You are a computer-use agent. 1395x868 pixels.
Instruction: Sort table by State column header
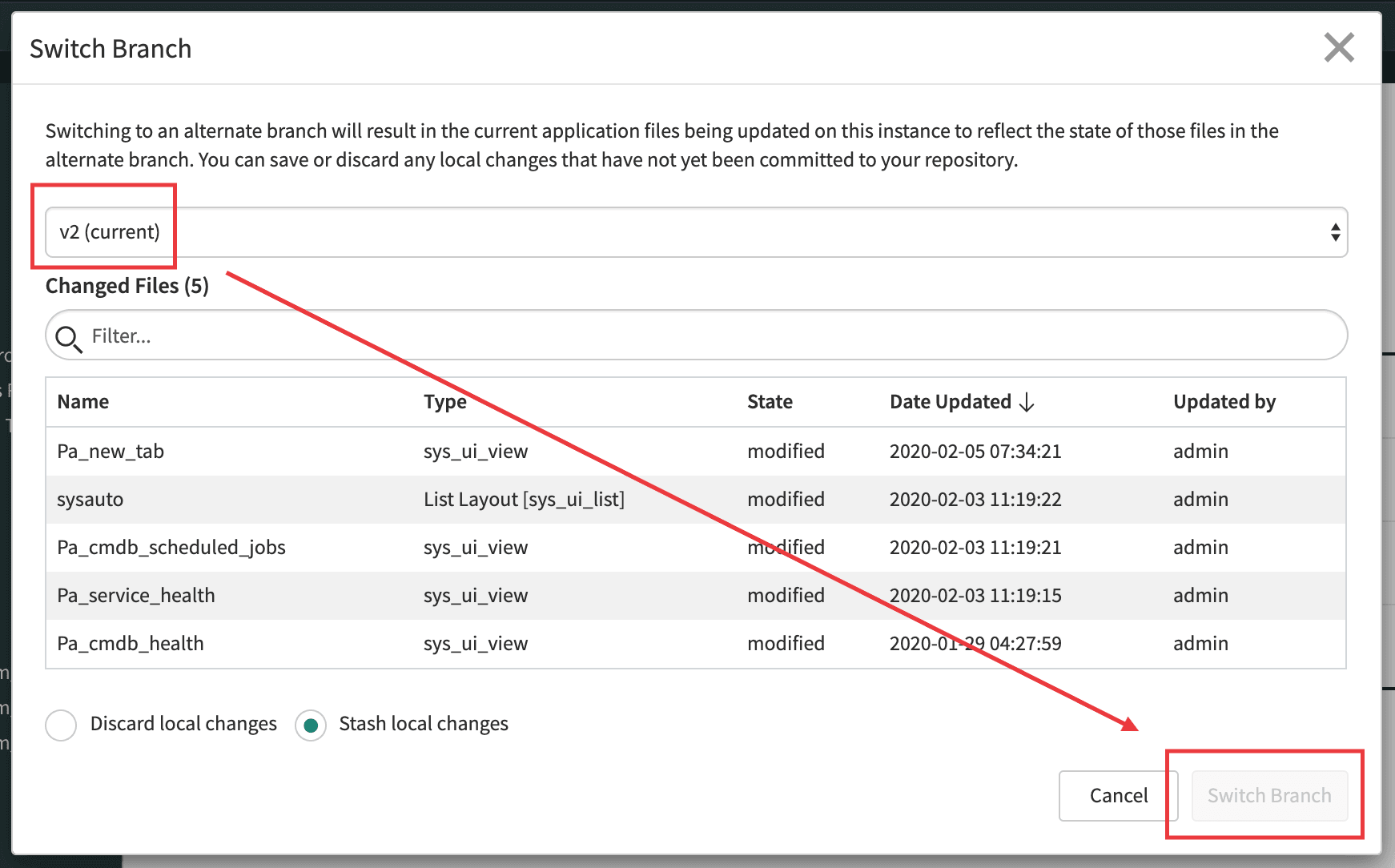point(770,402)
